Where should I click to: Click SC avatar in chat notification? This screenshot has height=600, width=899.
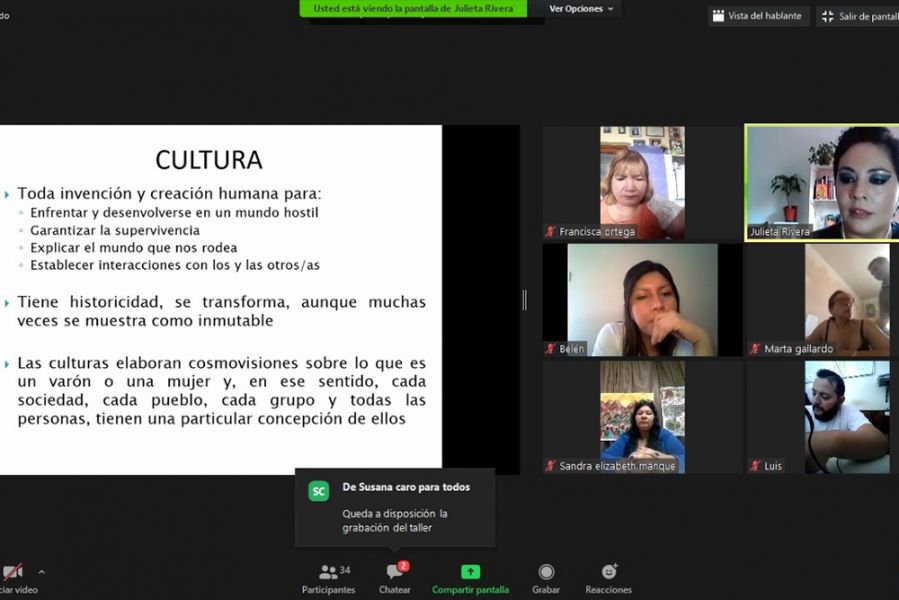pyautogui.click(x=319, y=491)
